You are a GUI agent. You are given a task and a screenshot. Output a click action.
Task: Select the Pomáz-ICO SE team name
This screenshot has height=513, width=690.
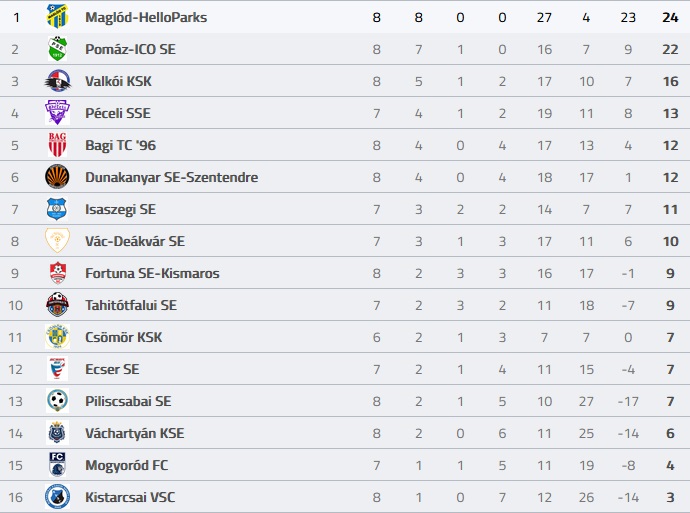[x=131, y=49]
